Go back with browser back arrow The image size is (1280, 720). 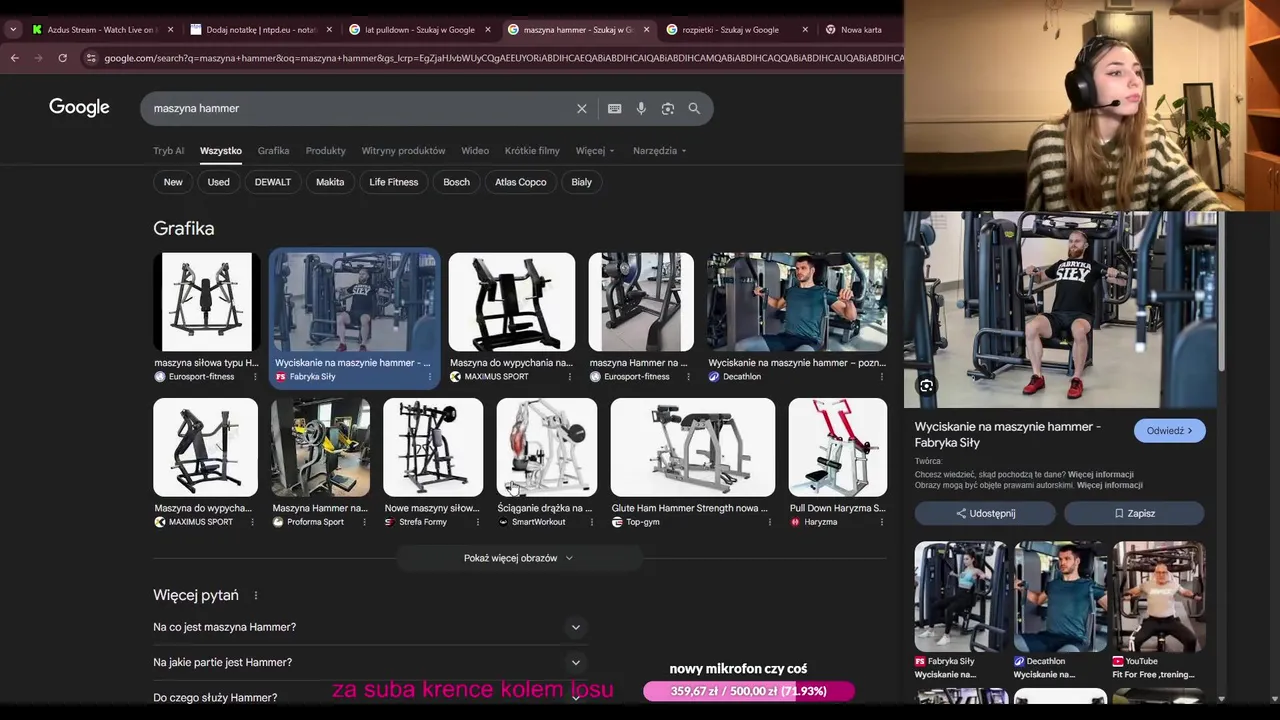pyautogui.click(x=14, y=58)
